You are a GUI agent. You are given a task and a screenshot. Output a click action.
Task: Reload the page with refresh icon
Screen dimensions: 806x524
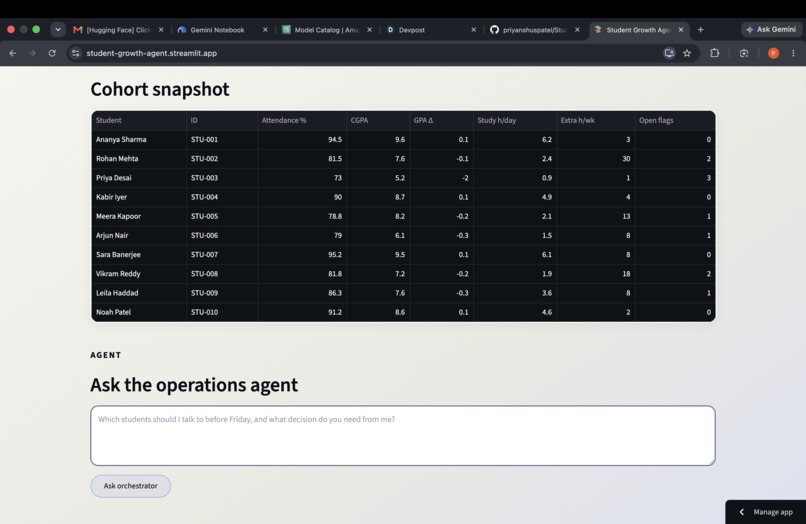pyautogui.click(x=52, y=53)
